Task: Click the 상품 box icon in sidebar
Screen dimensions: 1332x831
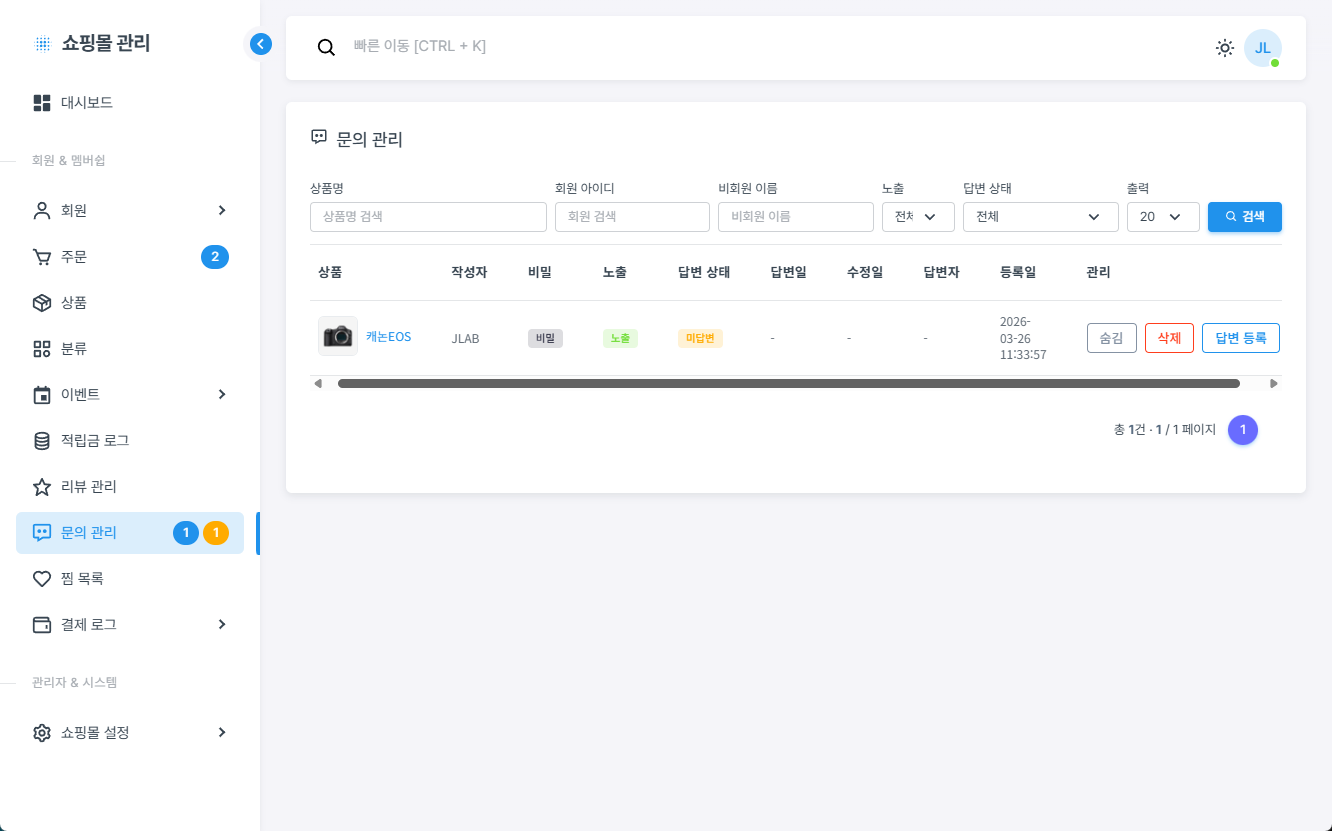Action: tap(42, 303)
